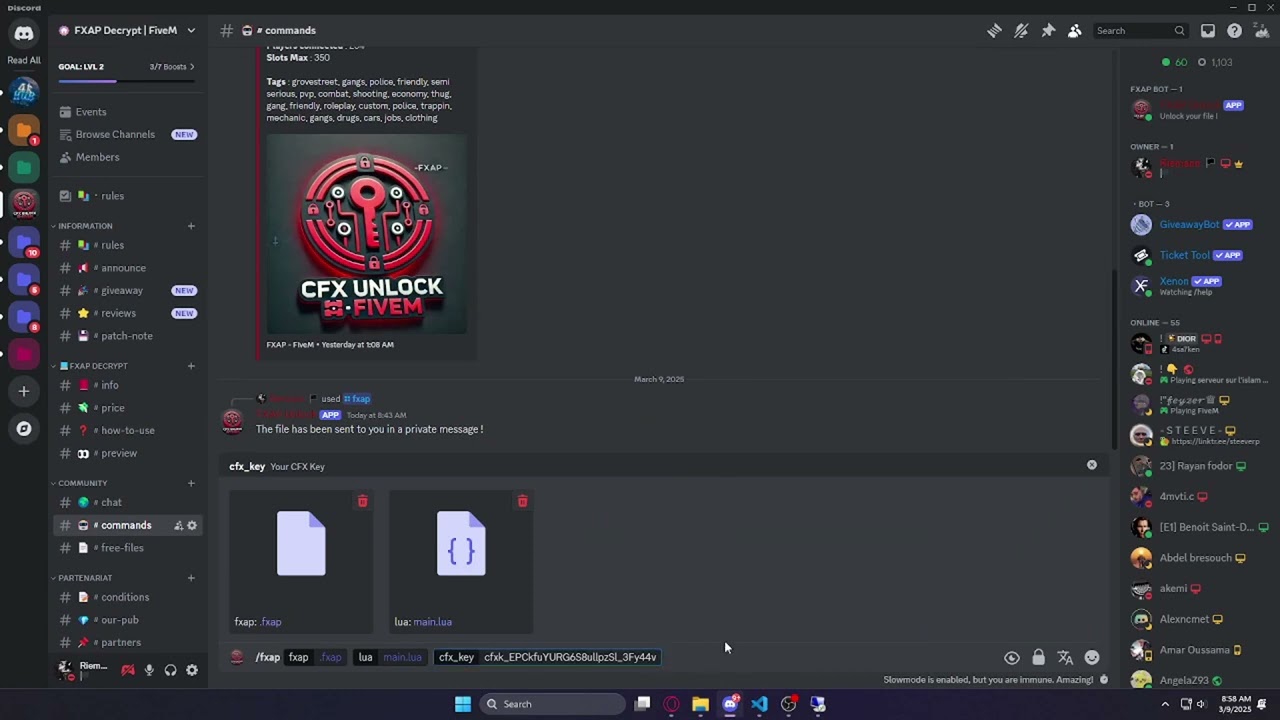Open the Help question mark icon
This screenshot has width=1280, height=720.
coord(1235,31)
